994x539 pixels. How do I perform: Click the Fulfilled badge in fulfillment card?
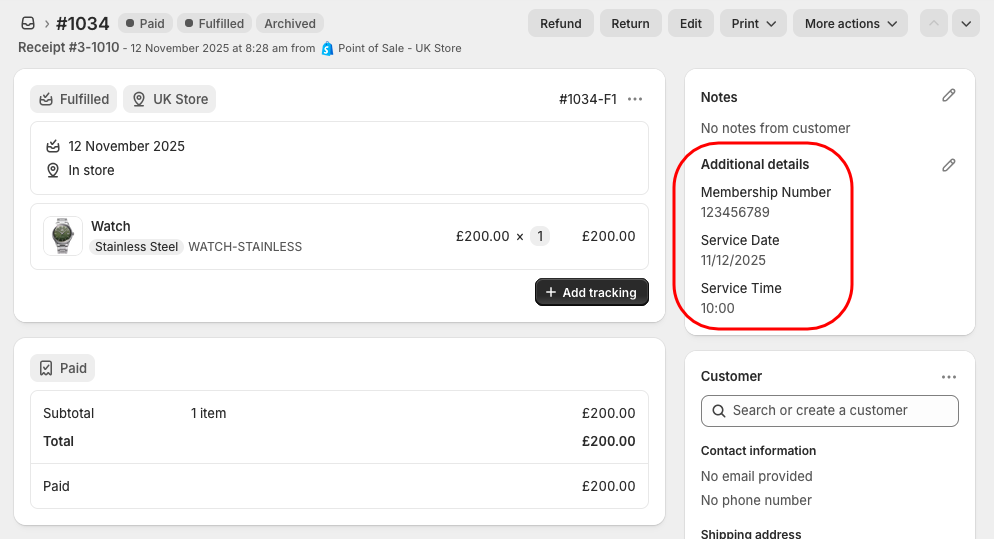pyautogui.click(x=73, y=99)
